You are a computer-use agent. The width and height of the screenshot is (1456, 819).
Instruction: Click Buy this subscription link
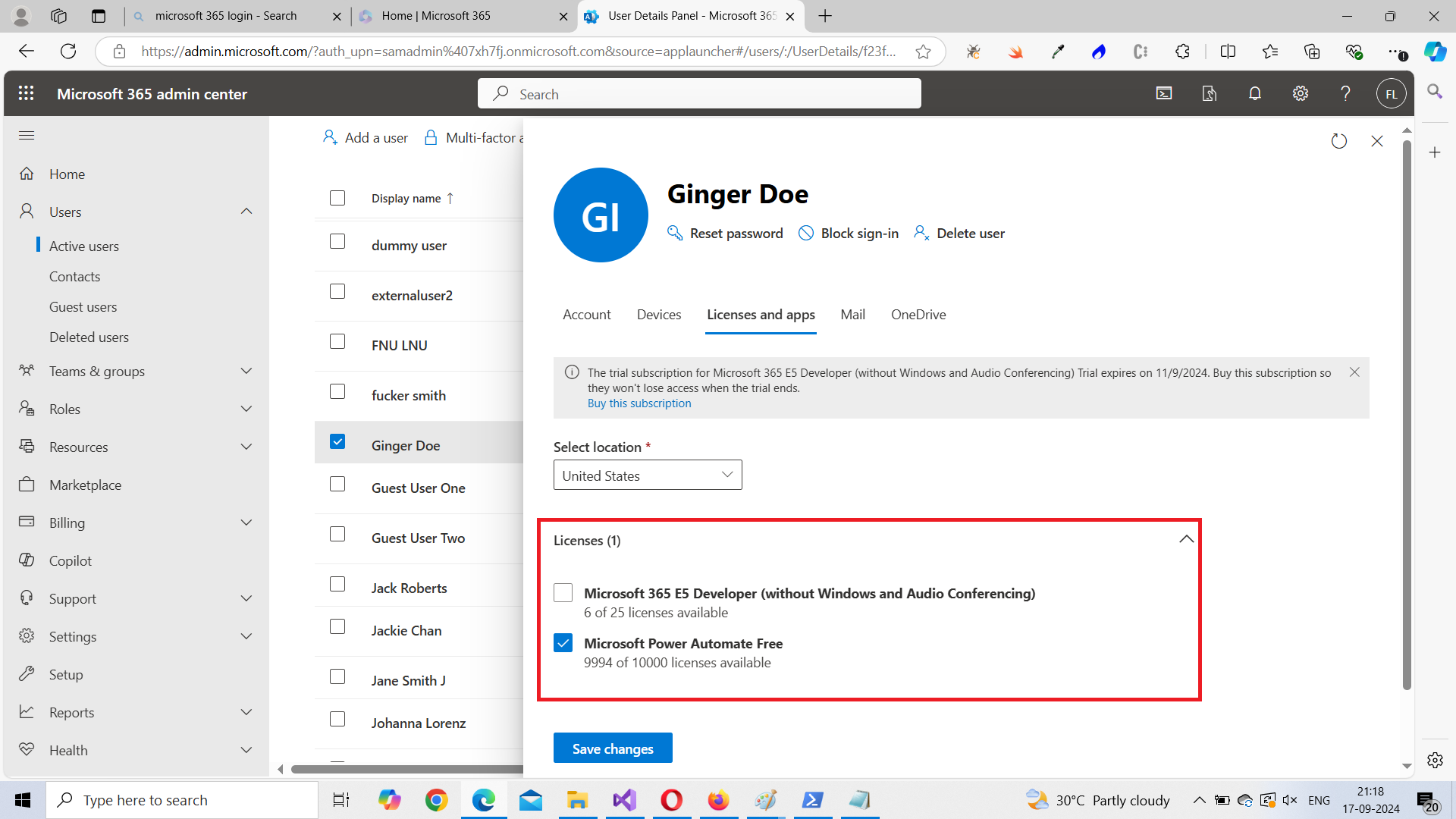[x=639, y=403]
